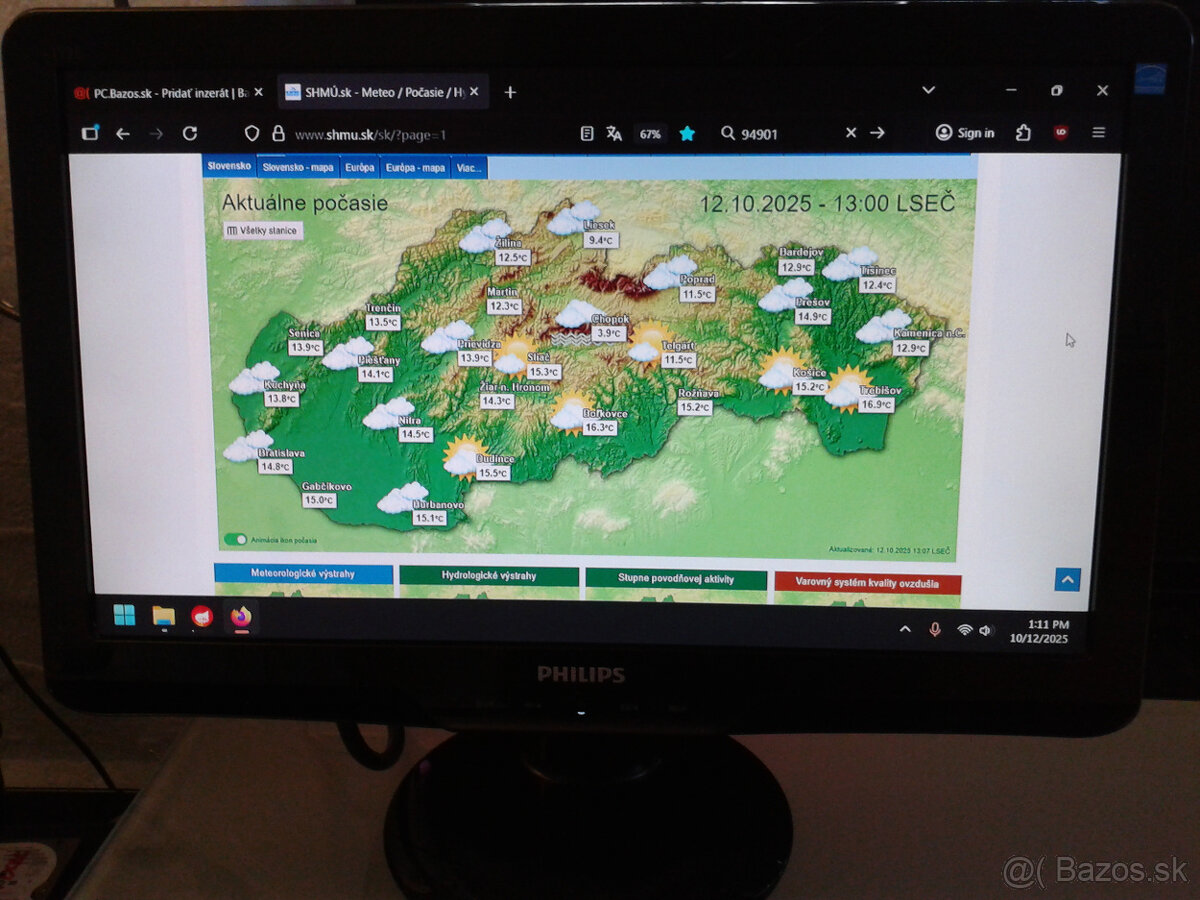This screenshot has width=1200, height=900.
Task: Open the Firefox extensions puzzle icon
Action: point(1023,133)
